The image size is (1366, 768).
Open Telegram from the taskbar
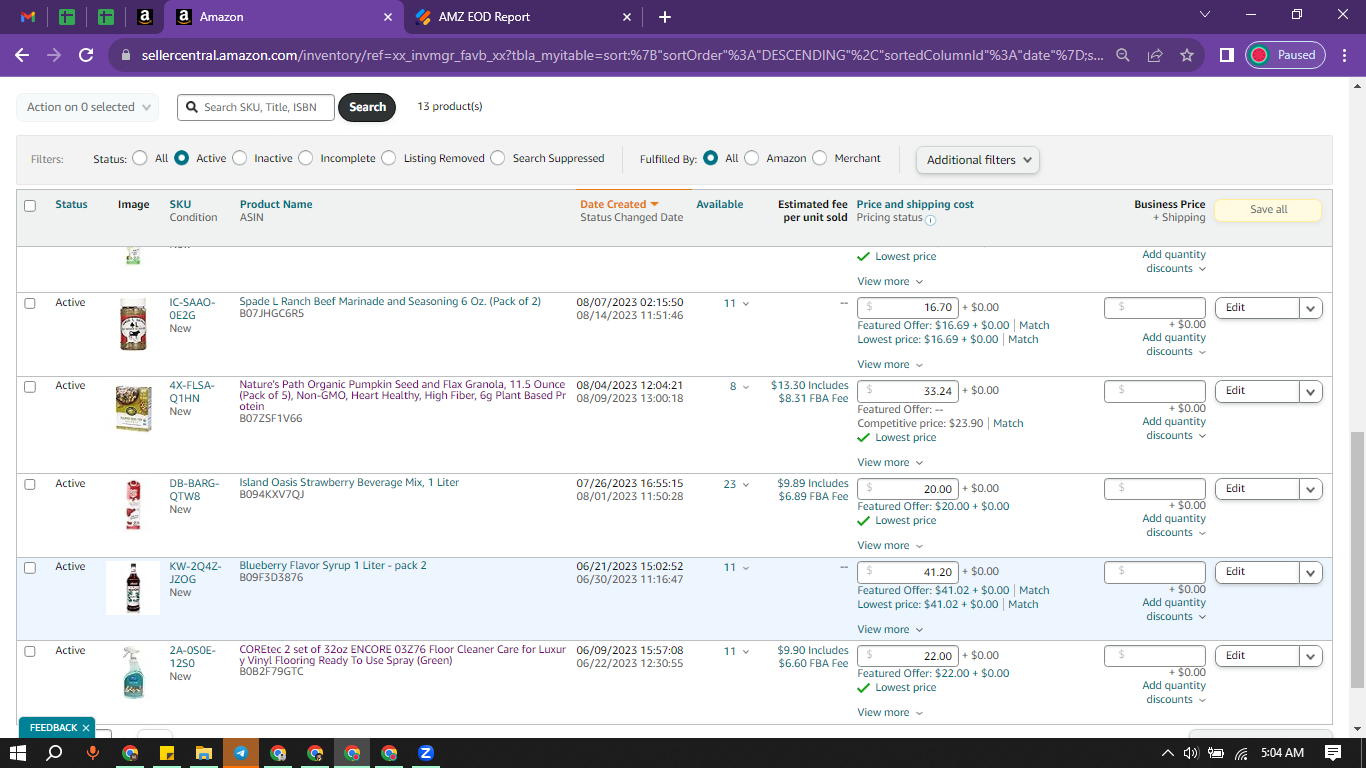click(x=241, y=753)
